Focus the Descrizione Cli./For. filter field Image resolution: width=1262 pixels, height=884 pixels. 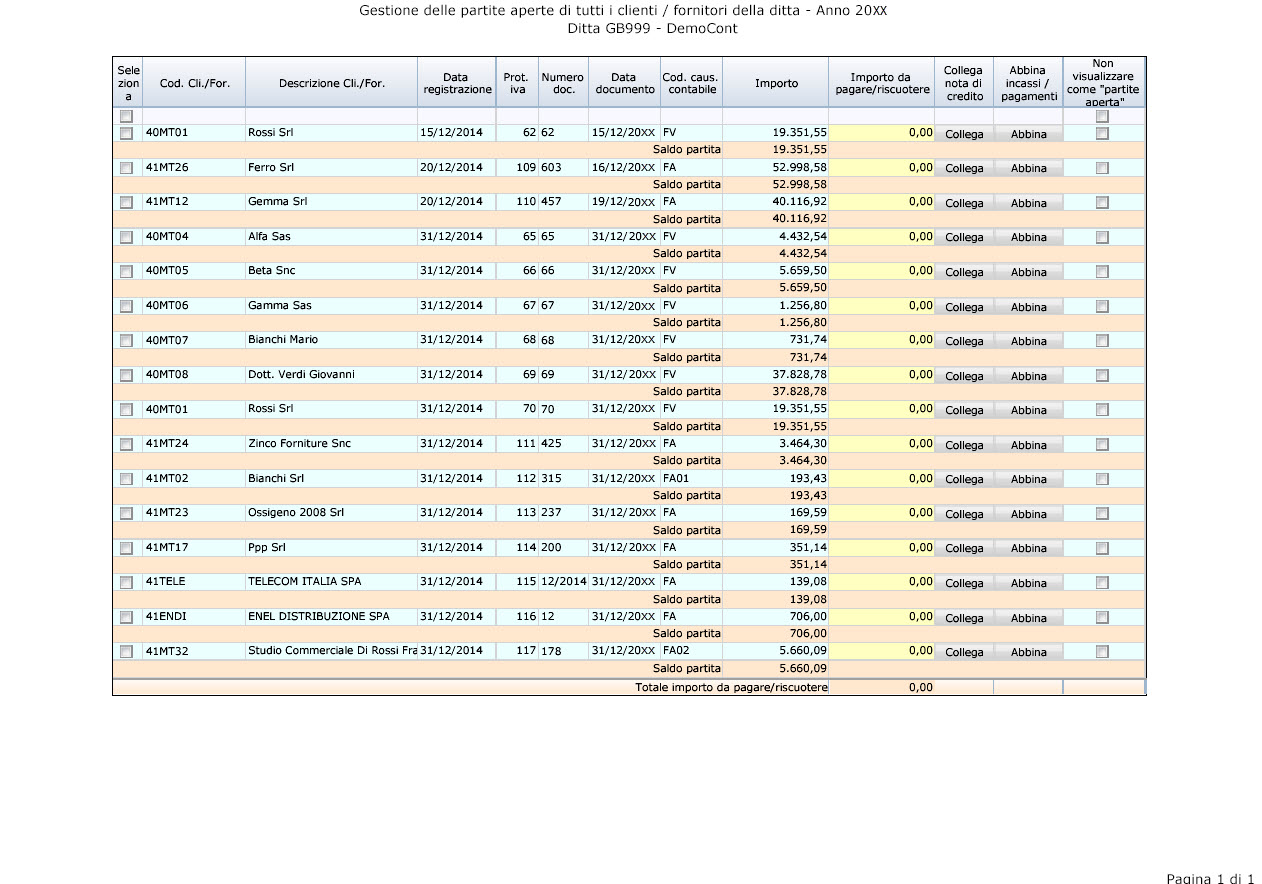[x=331, y=116]
